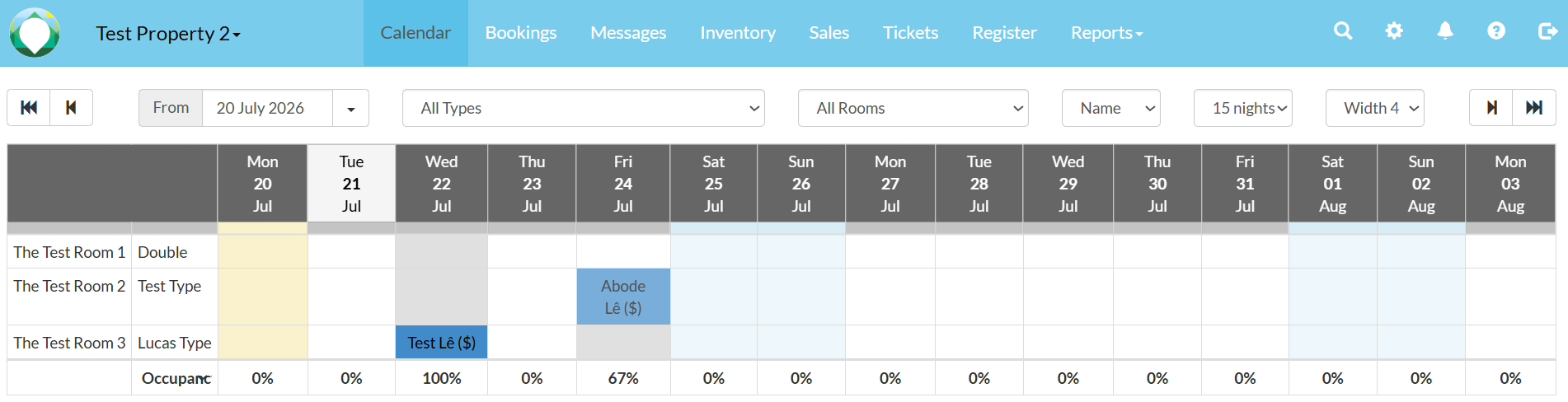Viewport: 1568px width, 402px height.
Task: Click the search magnifier icon
Action: pyautogui.click(x=1343, y=31)
